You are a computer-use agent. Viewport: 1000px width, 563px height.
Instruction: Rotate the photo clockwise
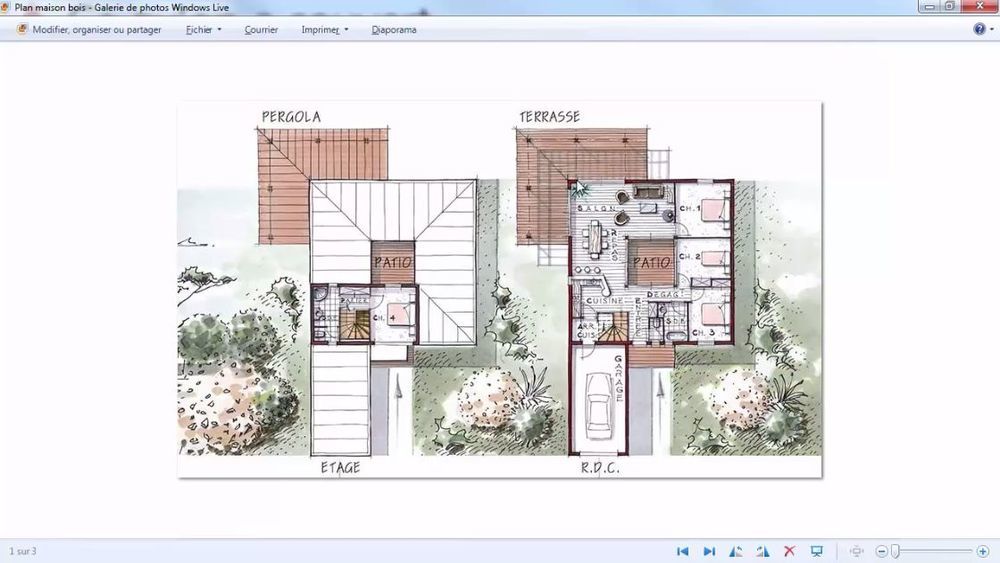point(762,551)
